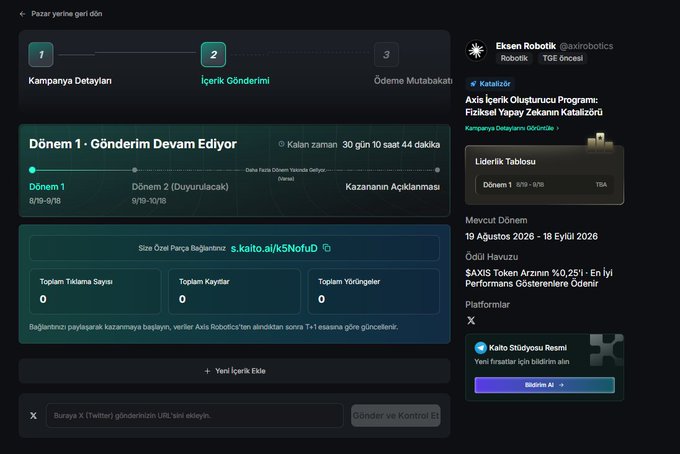Click the '30 gün 10 saat 44 dakika' text
The height and width of the screenshot is (454, 680).
tap(391, 144)
